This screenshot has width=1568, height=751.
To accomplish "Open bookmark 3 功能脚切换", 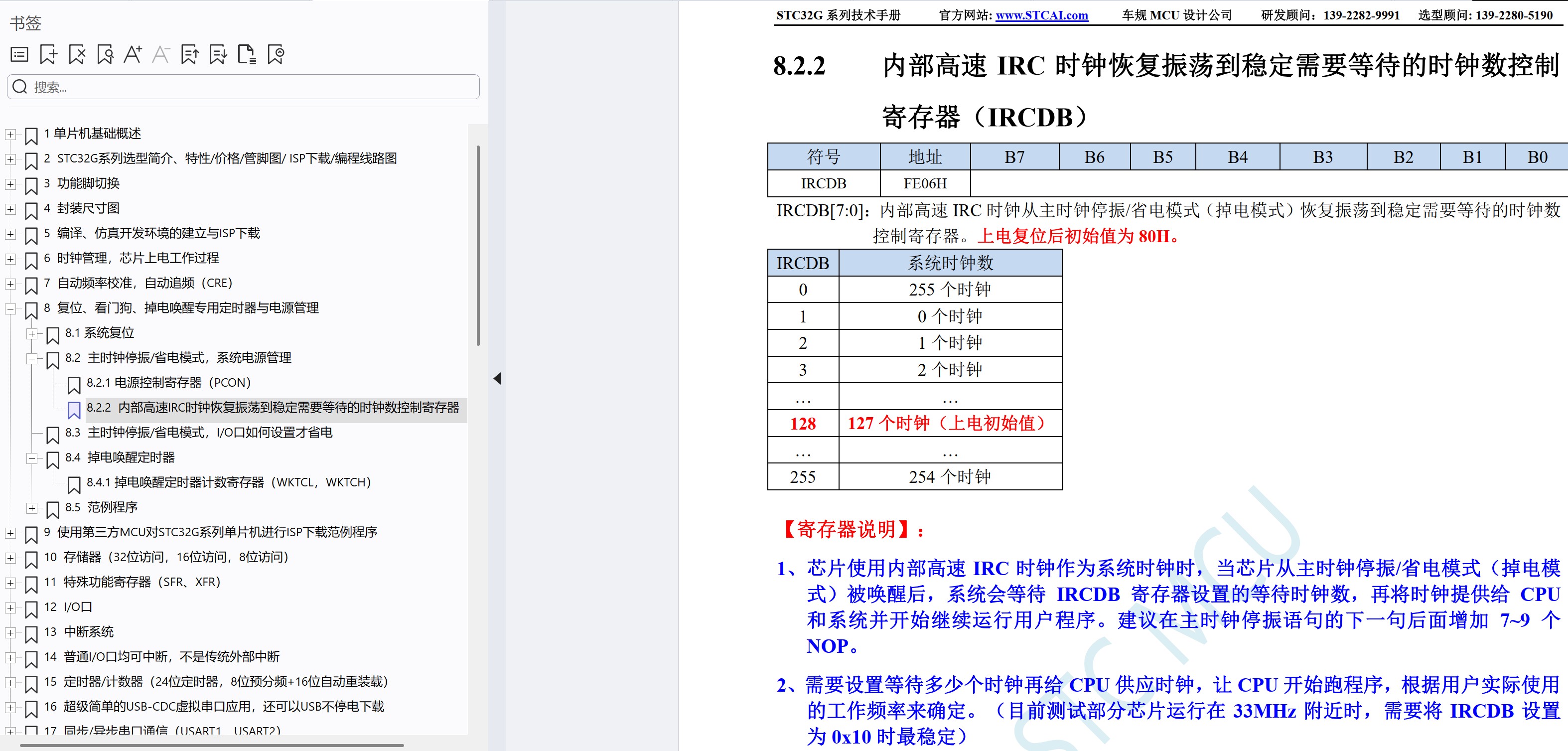I will tap(82, 183).
